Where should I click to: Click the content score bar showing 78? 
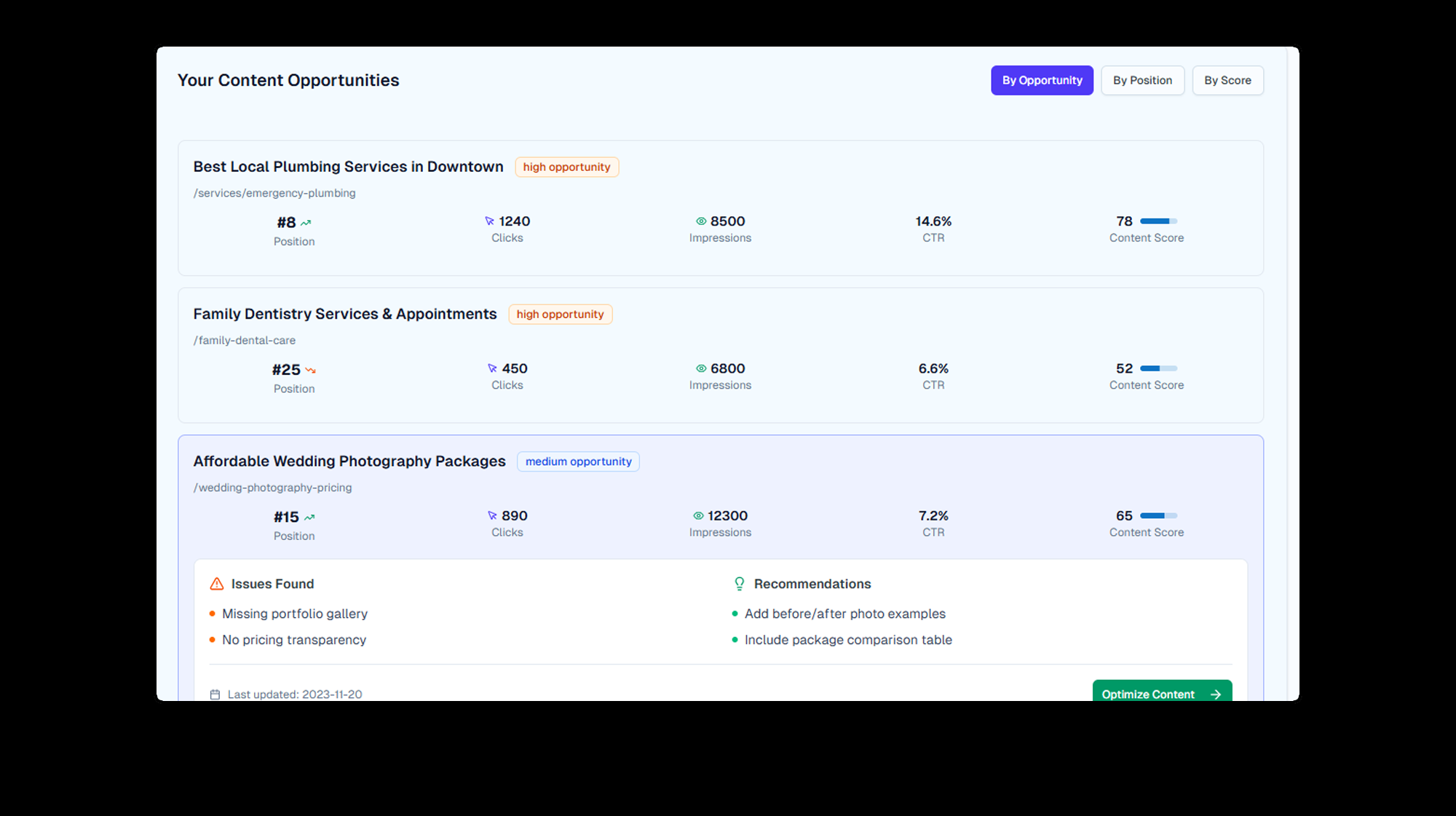tap(1158, 221)
